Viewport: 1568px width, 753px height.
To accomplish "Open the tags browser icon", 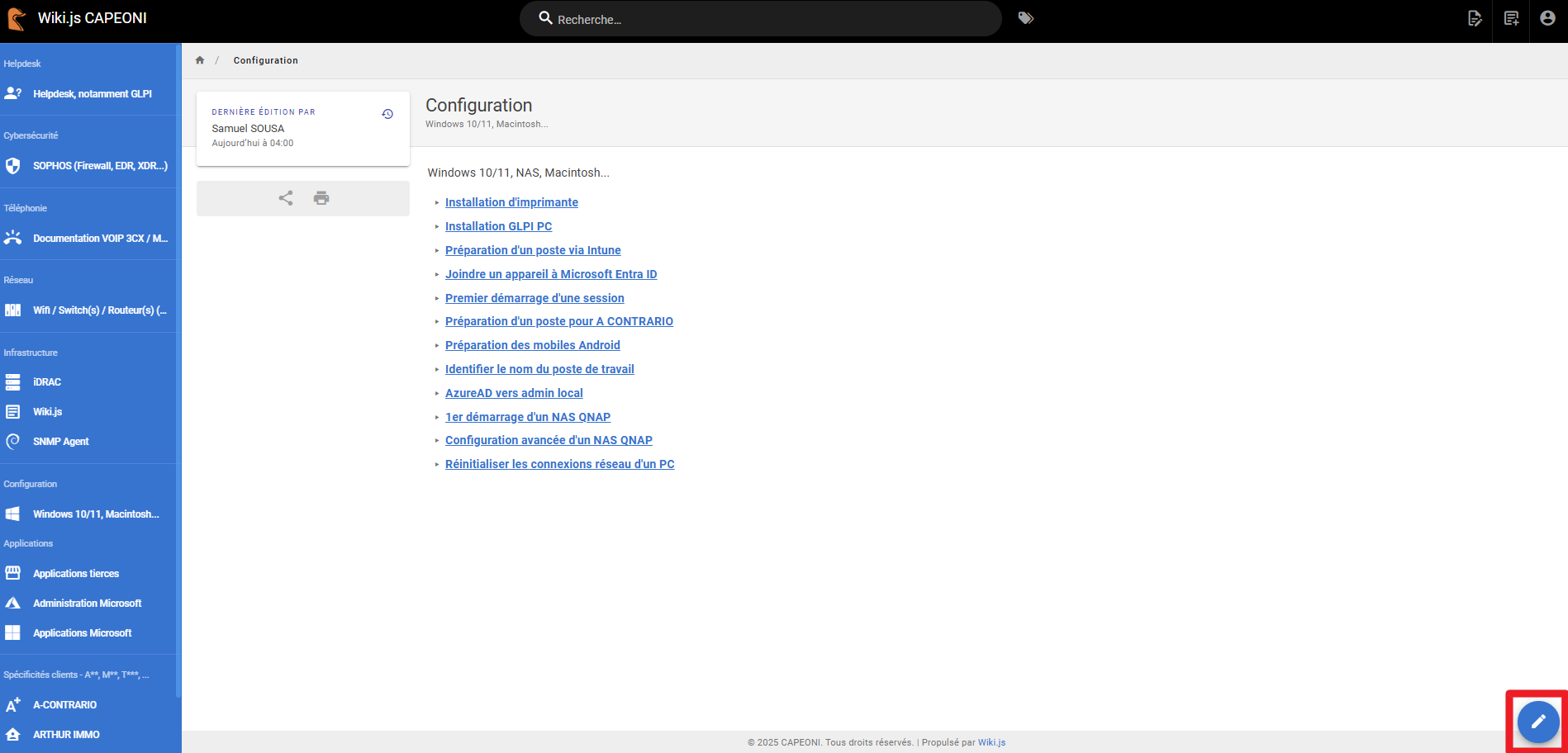I will click(1025, 18).
